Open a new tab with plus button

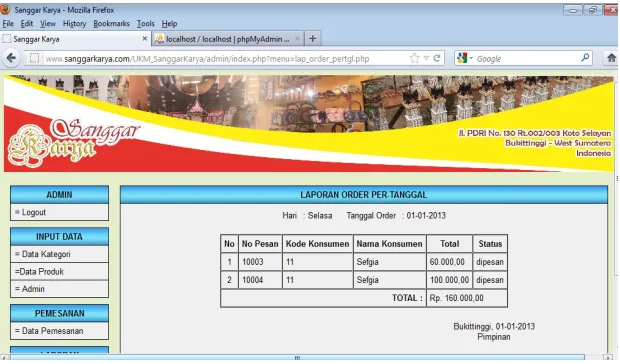coord(312,39)
